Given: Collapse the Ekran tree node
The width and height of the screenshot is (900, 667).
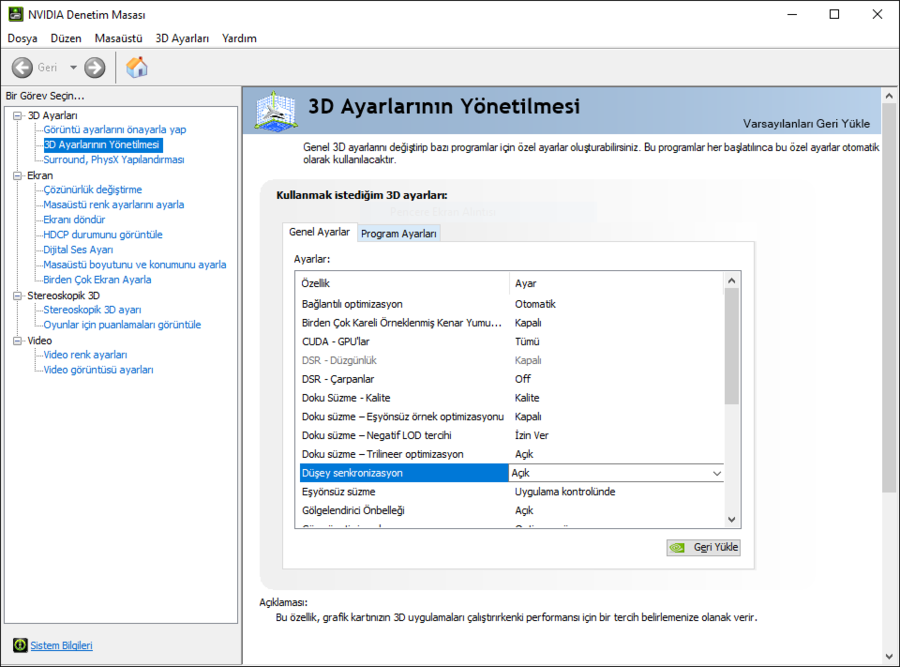Looking at the screenshot, I should tap(18, 176).
